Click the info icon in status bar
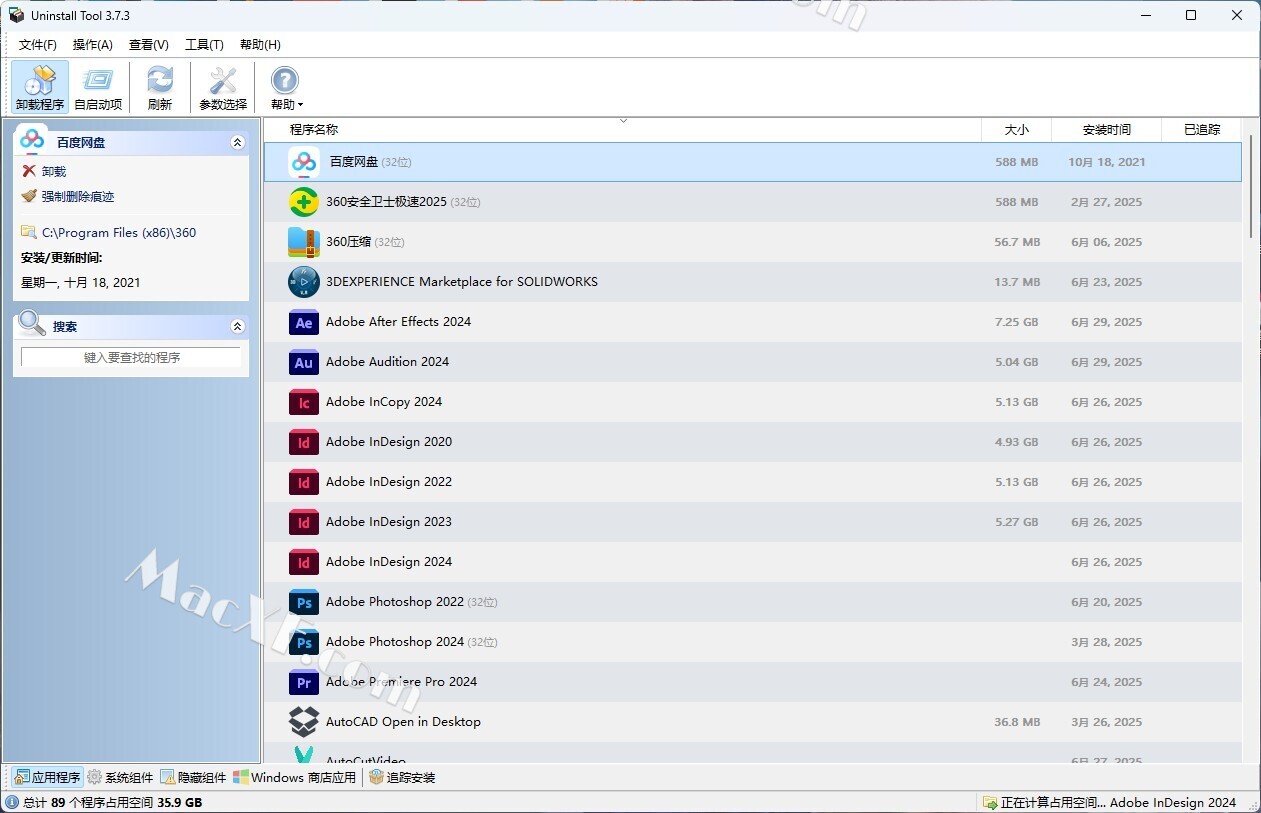This screenshot has height=813, width=1261. (12, 802)
